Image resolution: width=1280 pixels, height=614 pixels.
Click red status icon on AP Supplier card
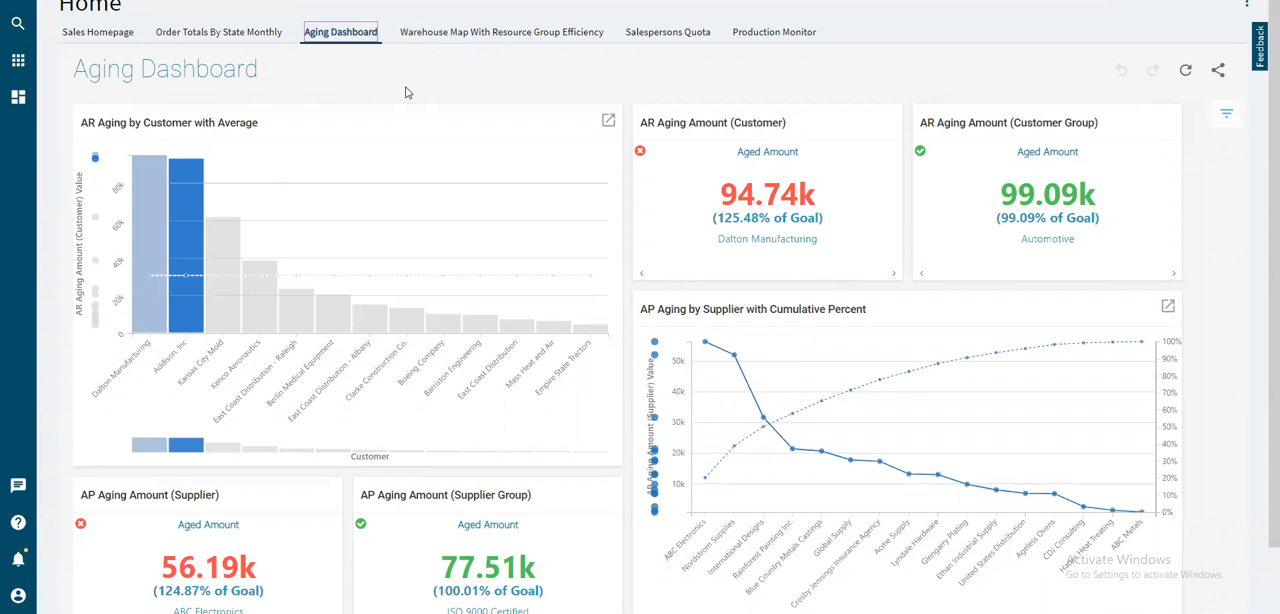[81, 524]
